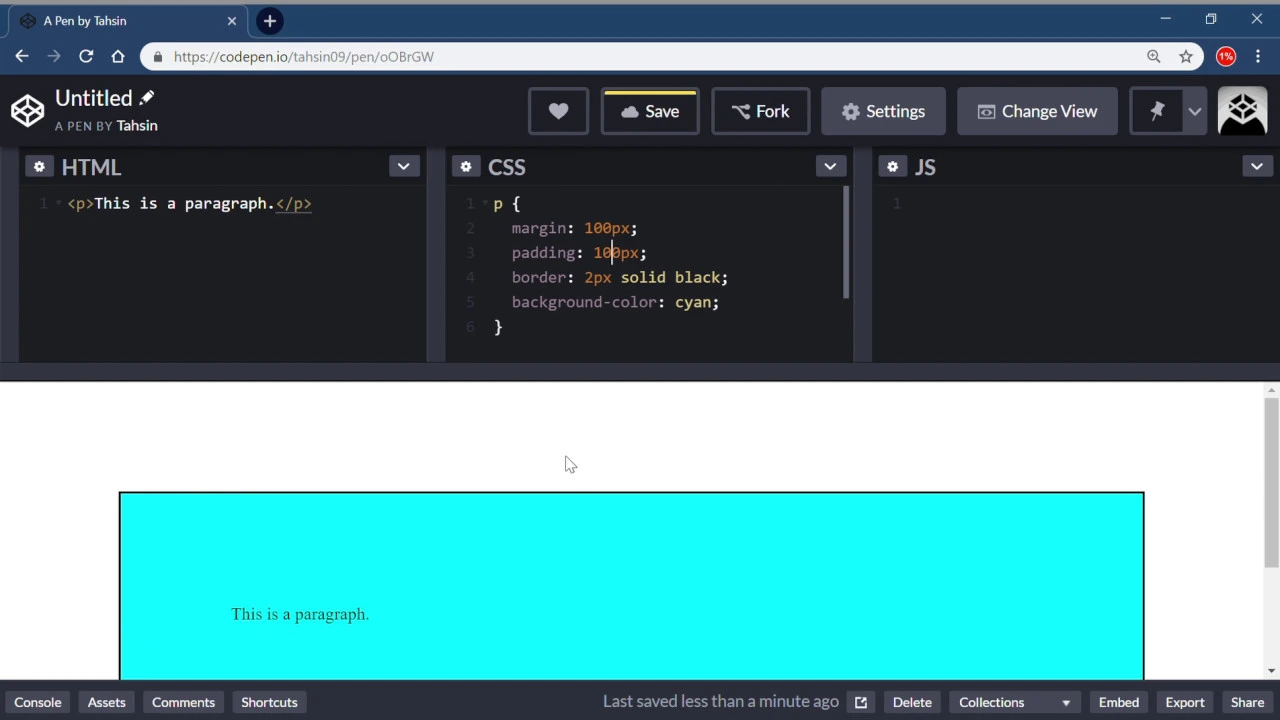The height and width of the screenshot is (720, 1280).
Task: Open the Assets panel
Action: [106, 702]
